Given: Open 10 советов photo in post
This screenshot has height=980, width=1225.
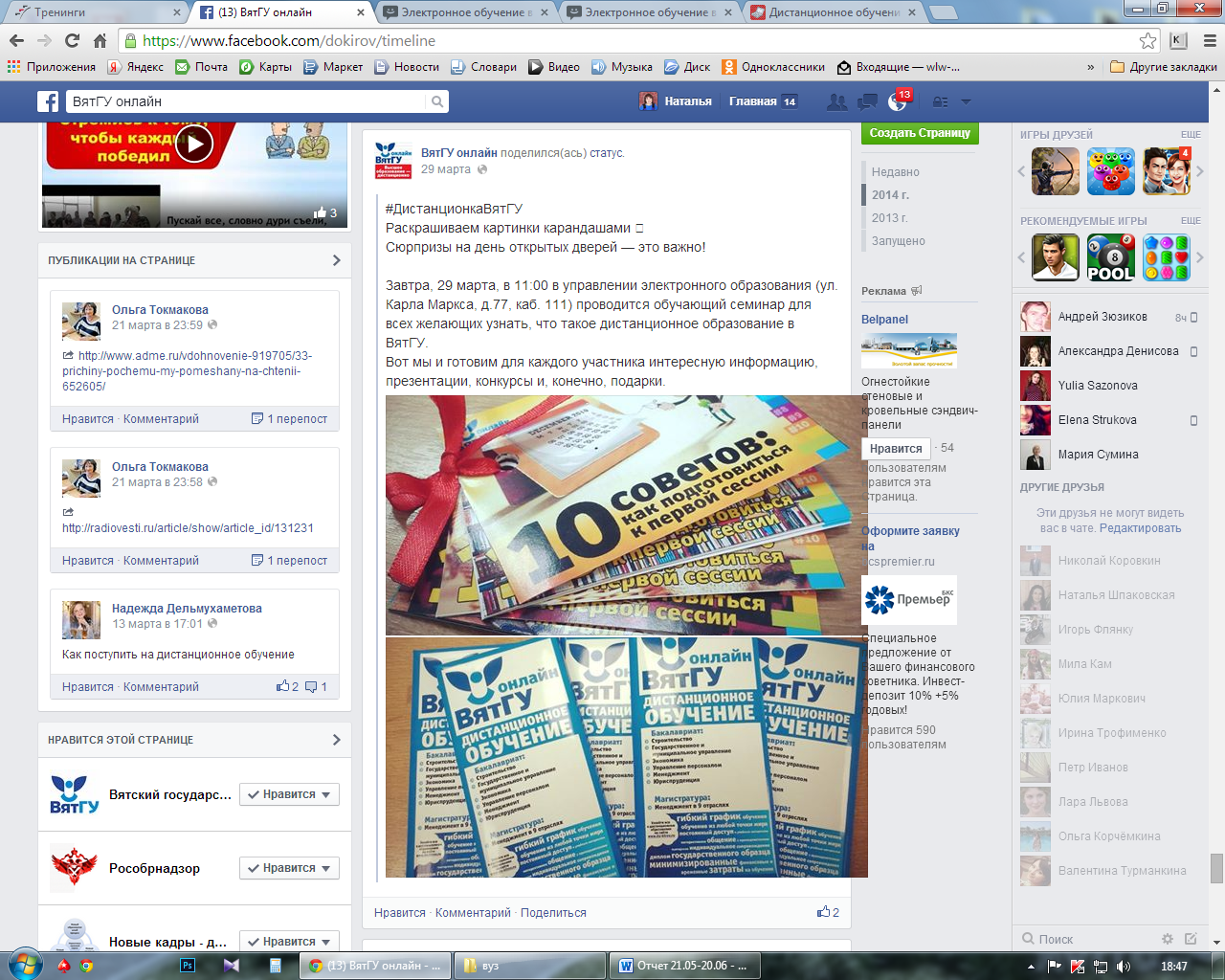Looking at the screenshot, I should (626, 515).
